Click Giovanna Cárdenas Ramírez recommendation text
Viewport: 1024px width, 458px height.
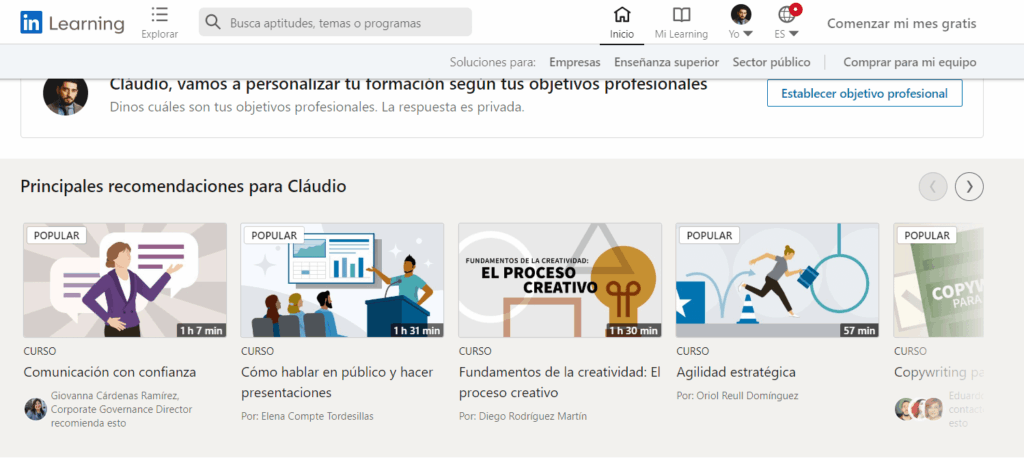121,409
